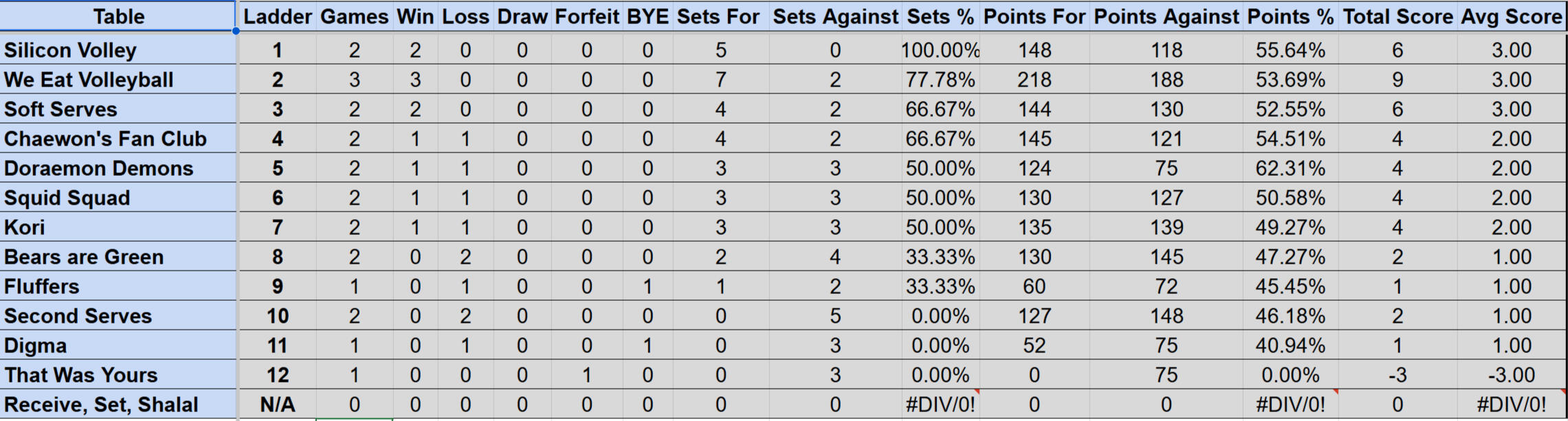Click the Forfeit column header
Screen dimensions: 1568x421
click(586, 16)
